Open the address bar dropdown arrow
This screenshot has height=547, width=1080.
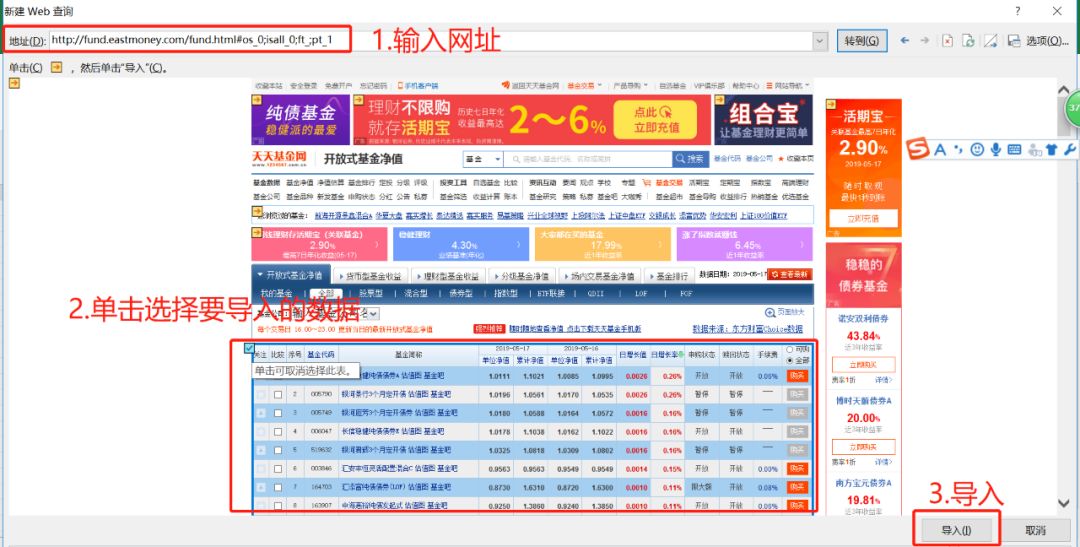pos(820,41)
